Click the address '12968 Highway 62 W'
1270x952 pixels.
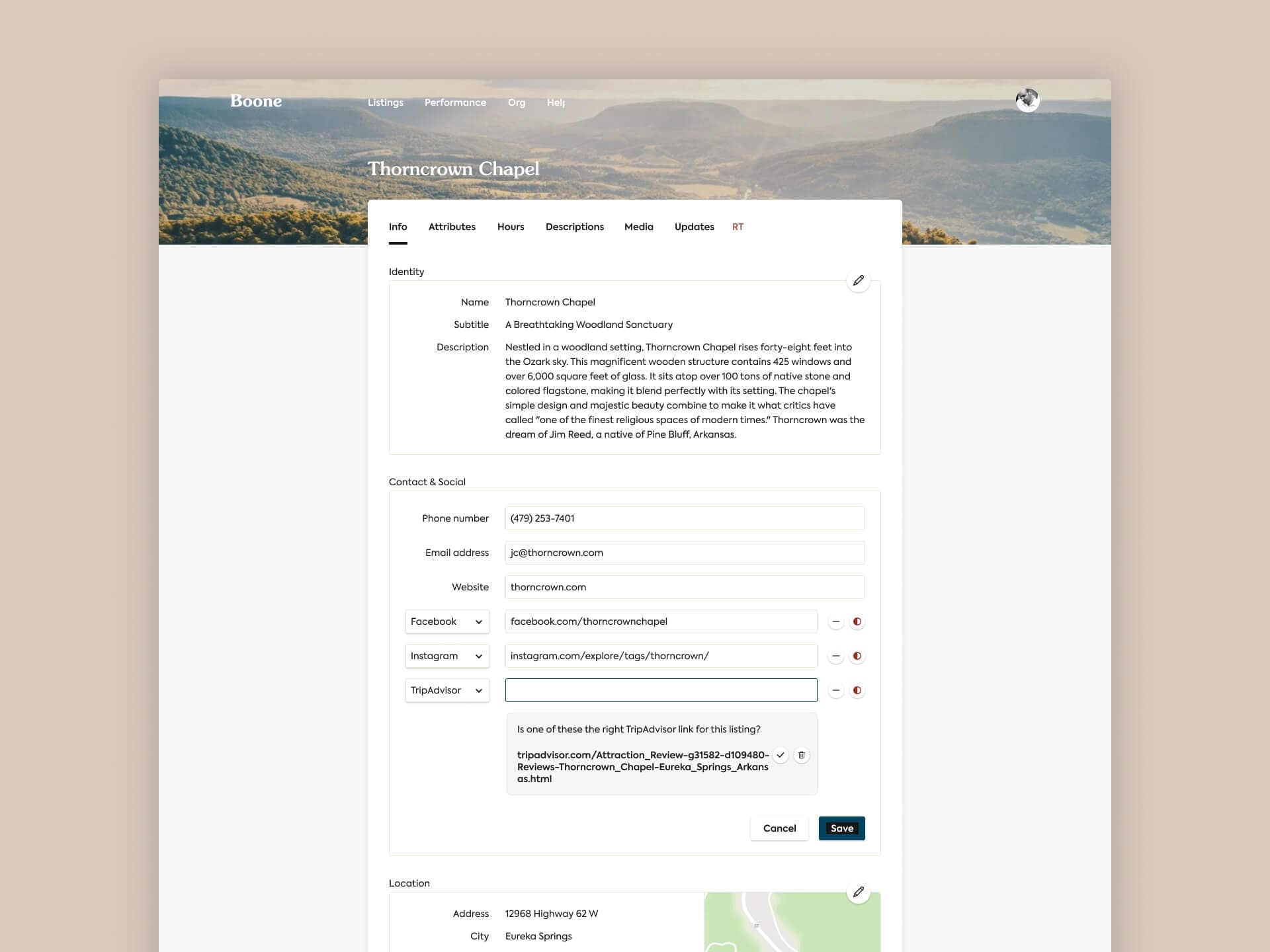click(x=552, y=914)
